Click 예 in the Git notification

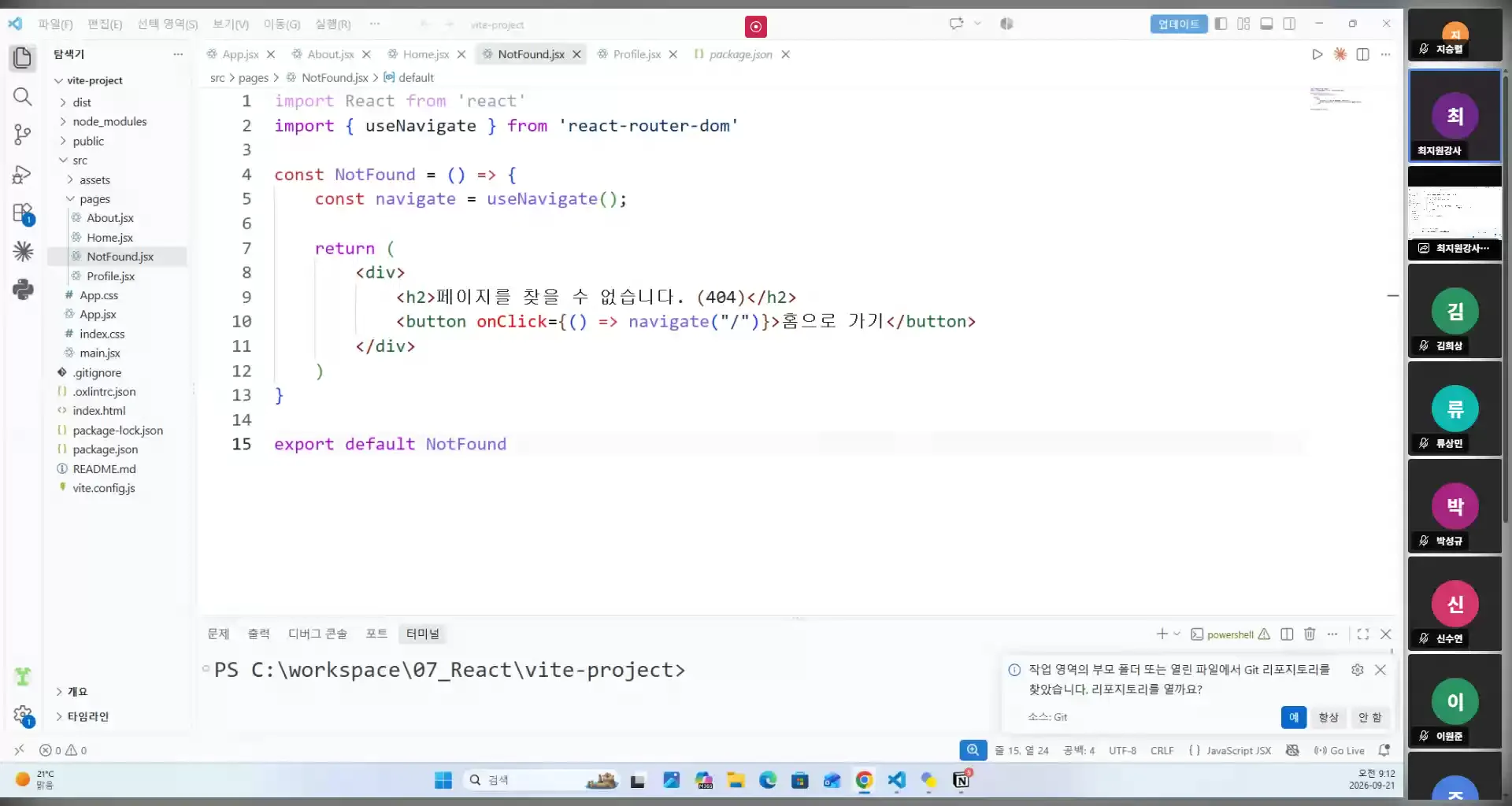[x=1294, y=717]
